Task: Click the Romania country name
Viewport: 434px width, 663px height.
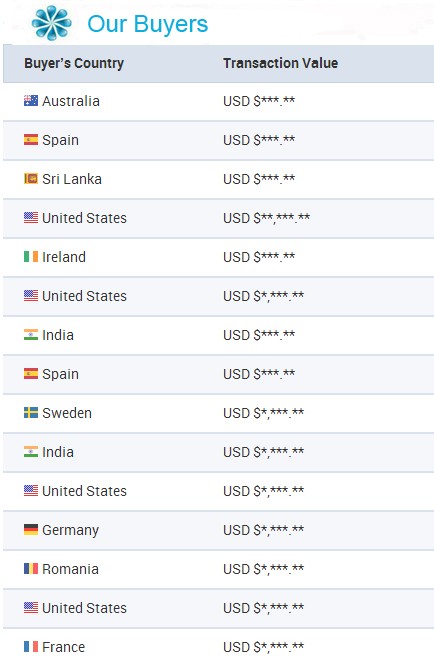Action: tap(70, 569)
